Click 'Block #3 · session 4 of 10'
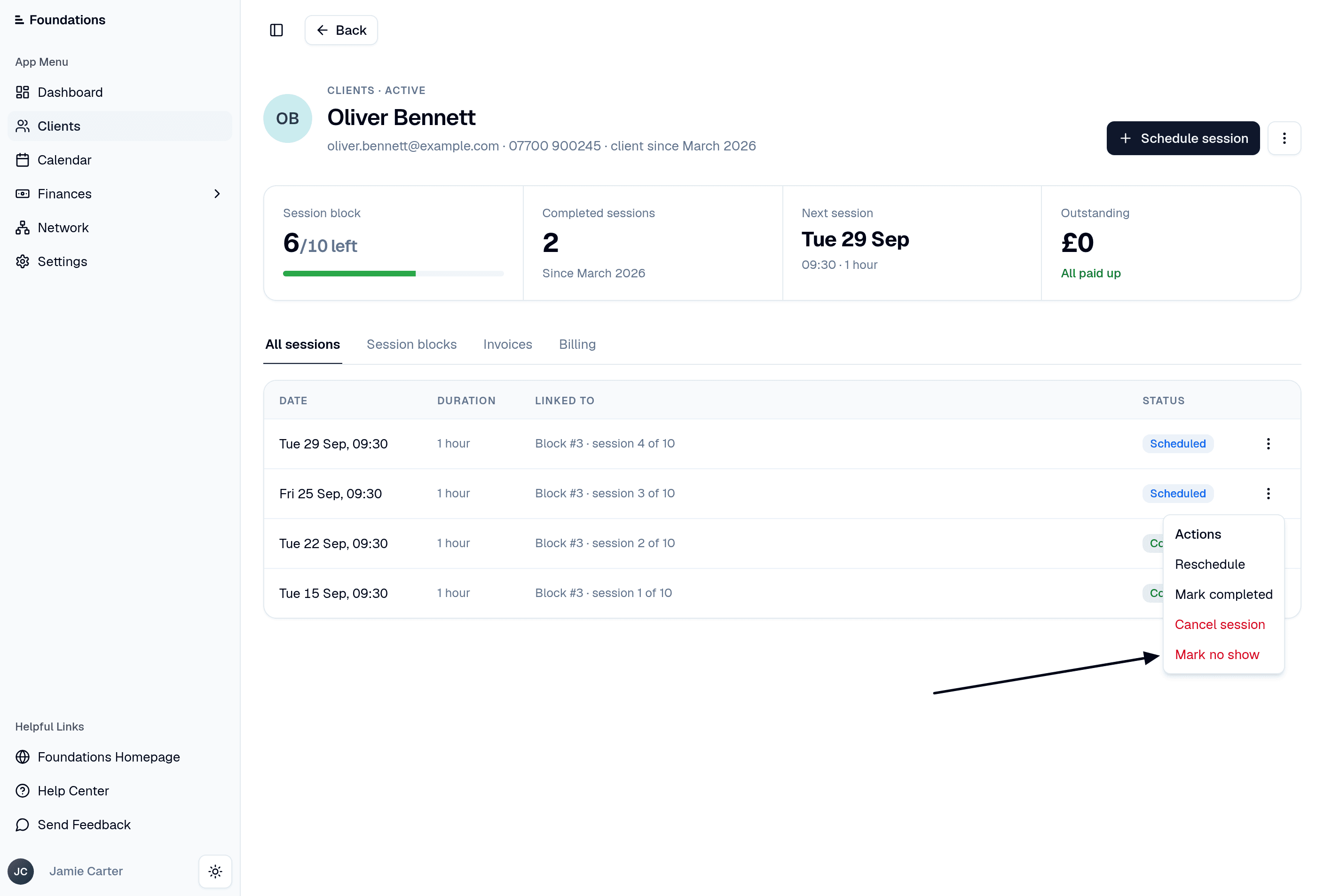 click(605, 443)
